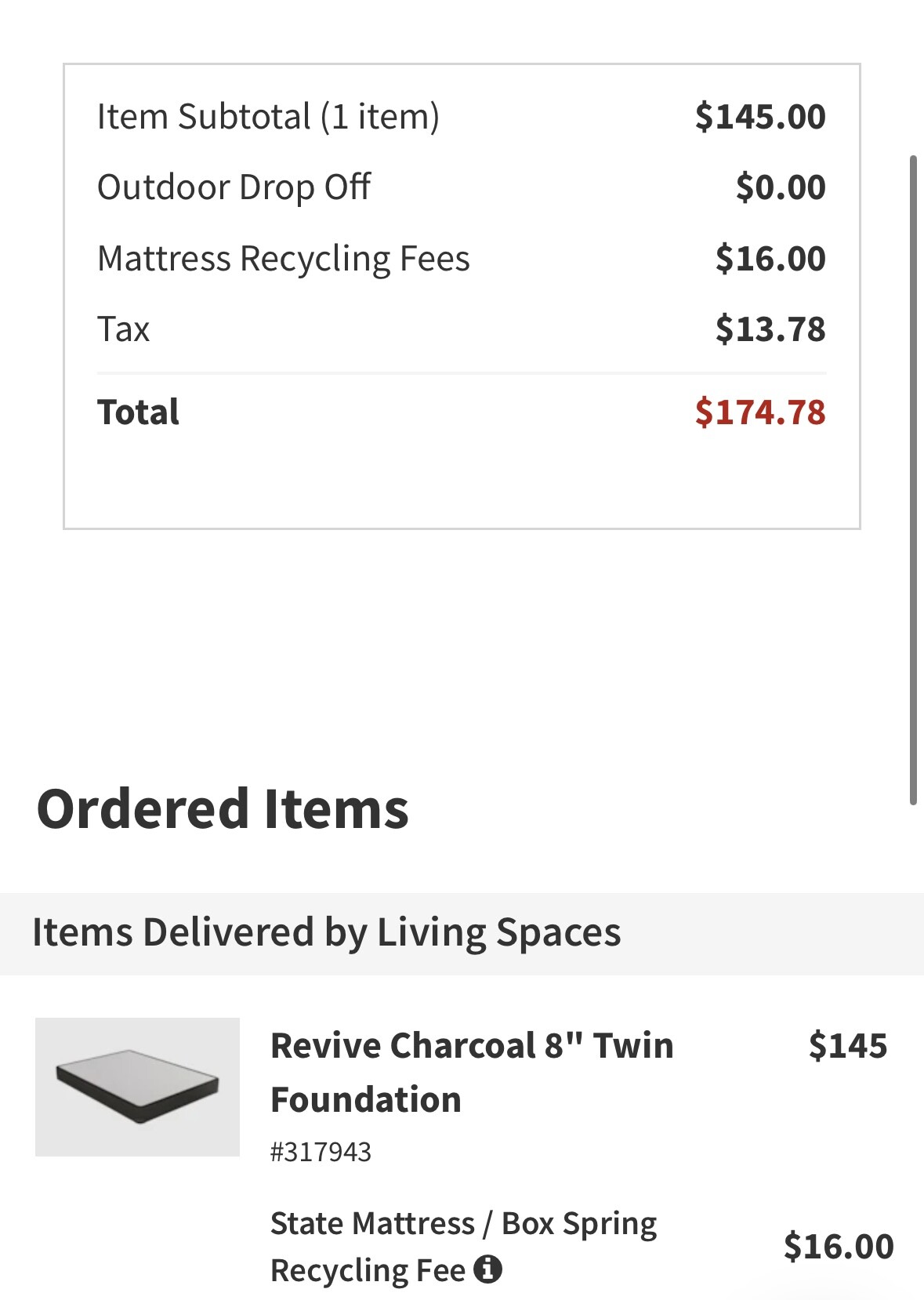Click the Items Delivered by Living Spaces header
924x1300 pixels.
click(326, 933)
